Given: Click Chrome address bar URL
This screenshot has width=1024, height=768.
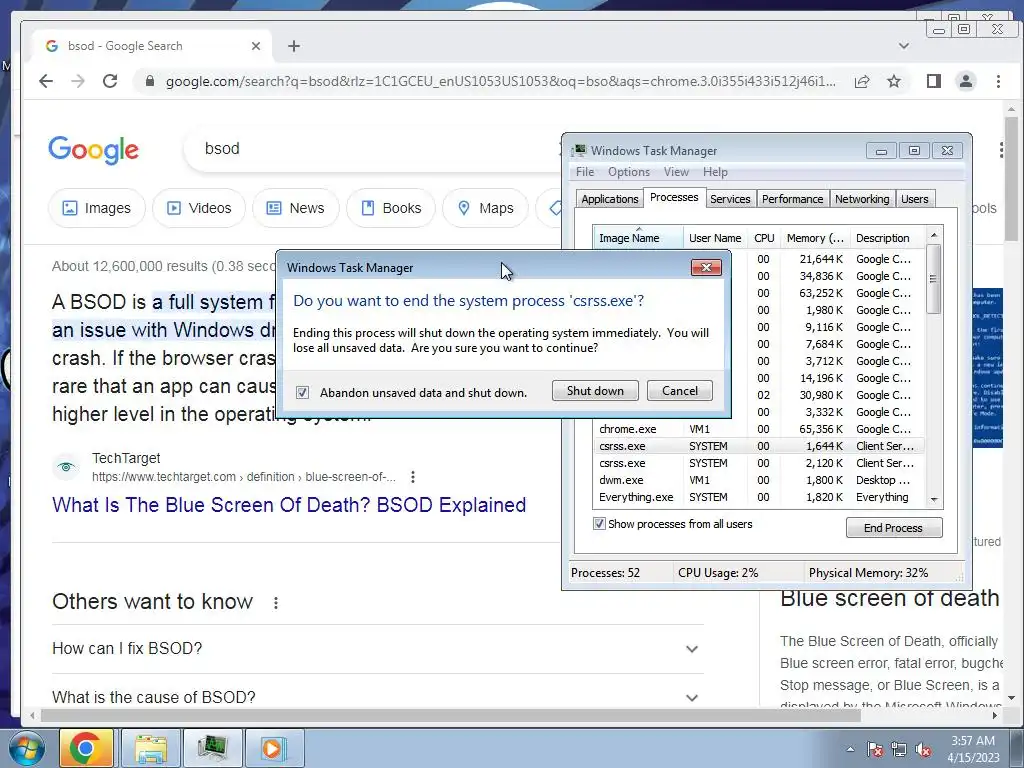Looking at the screenshot, I should coord(500,82).
